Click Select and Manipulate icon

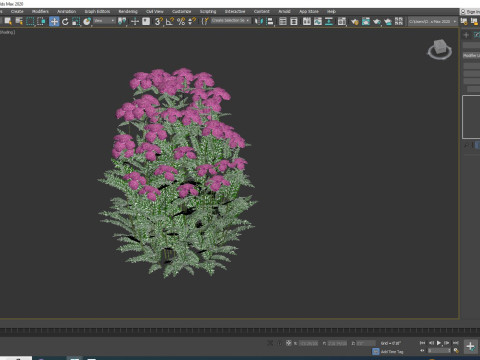[x=135, y=21]
